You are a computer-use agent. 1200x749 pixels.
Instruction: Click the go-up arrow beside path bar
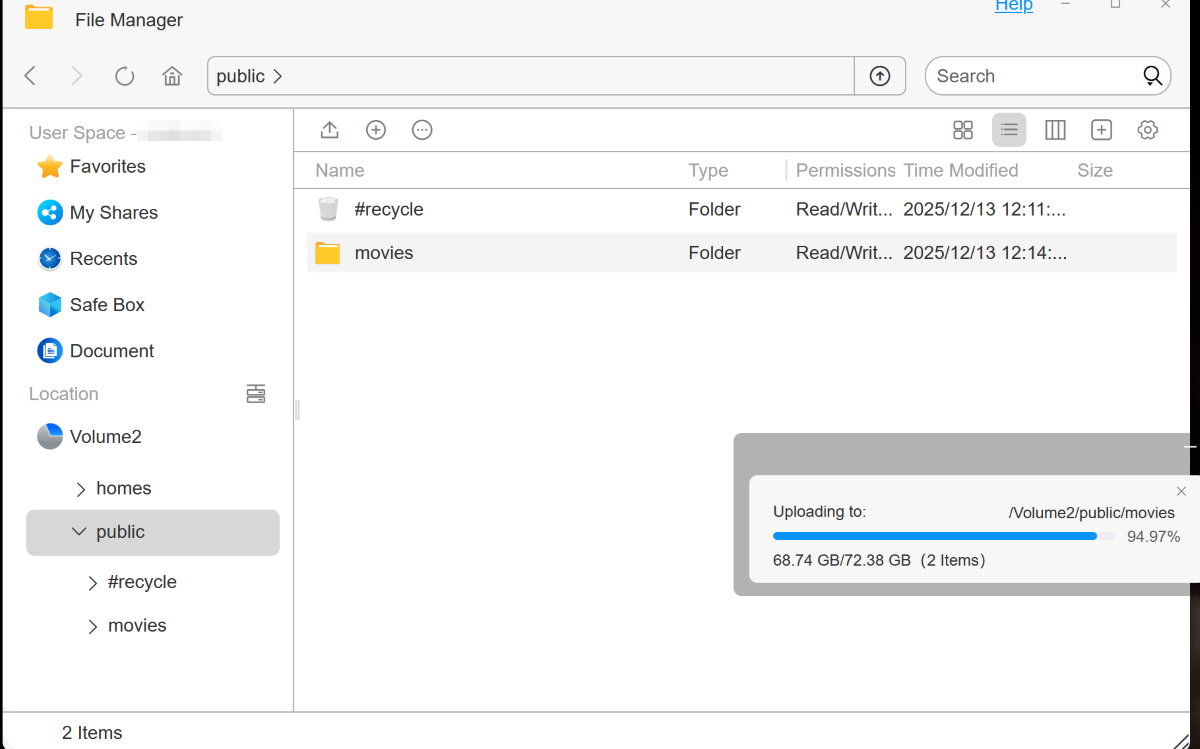pos(880,76)
